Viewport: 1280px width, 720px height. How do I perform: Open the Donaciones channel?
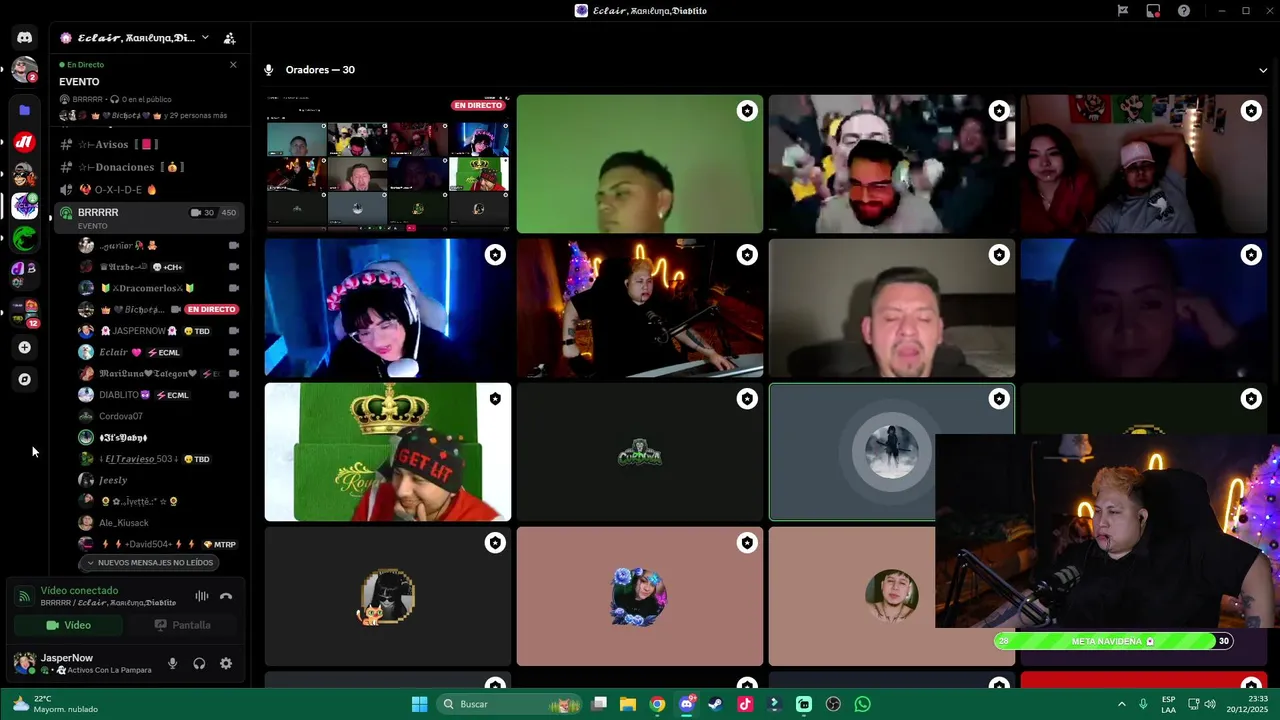pyautogui.click(x=147, y=167)
